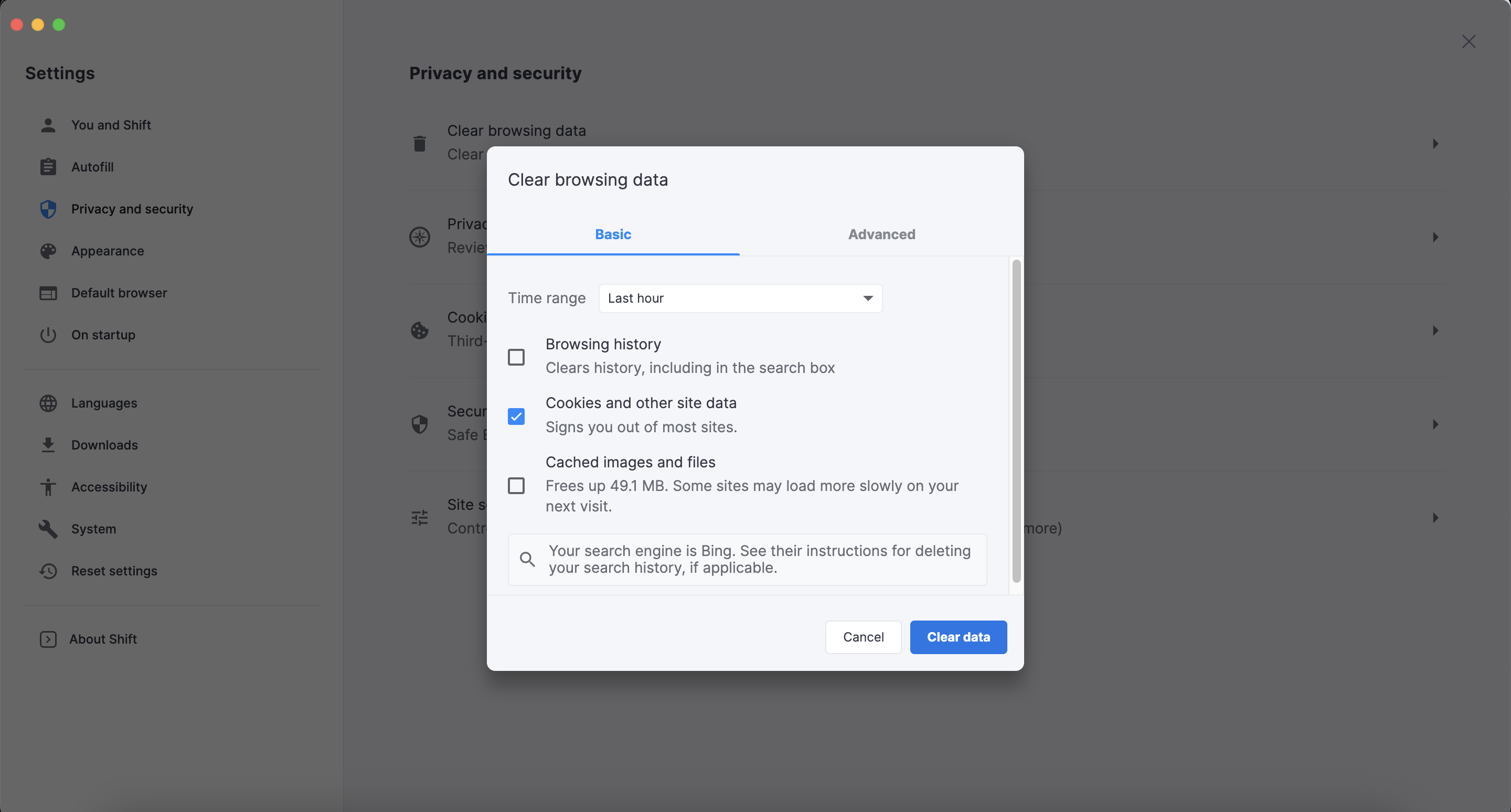Click the cookie icon in settings list

419,330
